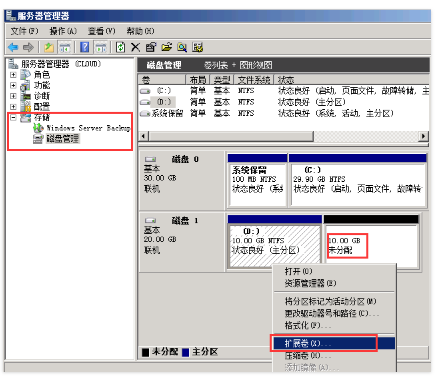Sort by the 卷 column header

[x=162, y=80]
